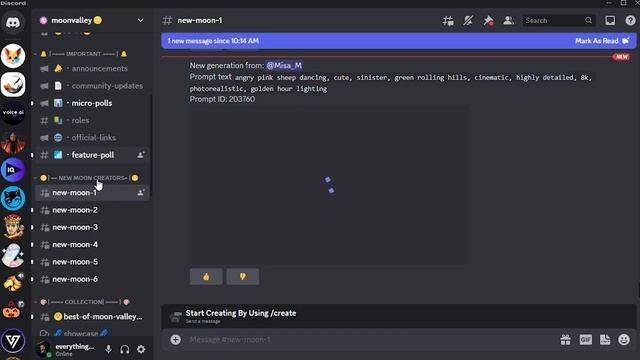Open the Help question mark icon
The image size is (640, 360).
point(630,20)
